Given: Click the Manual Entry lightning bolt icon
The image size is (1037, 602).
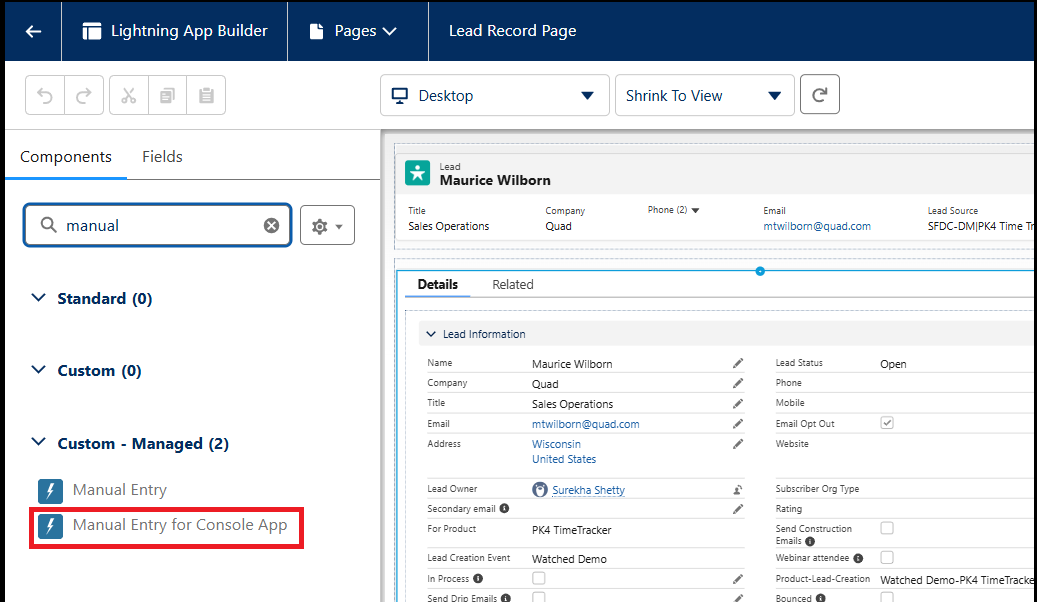Looking at the screenshot, I should 50,491.
